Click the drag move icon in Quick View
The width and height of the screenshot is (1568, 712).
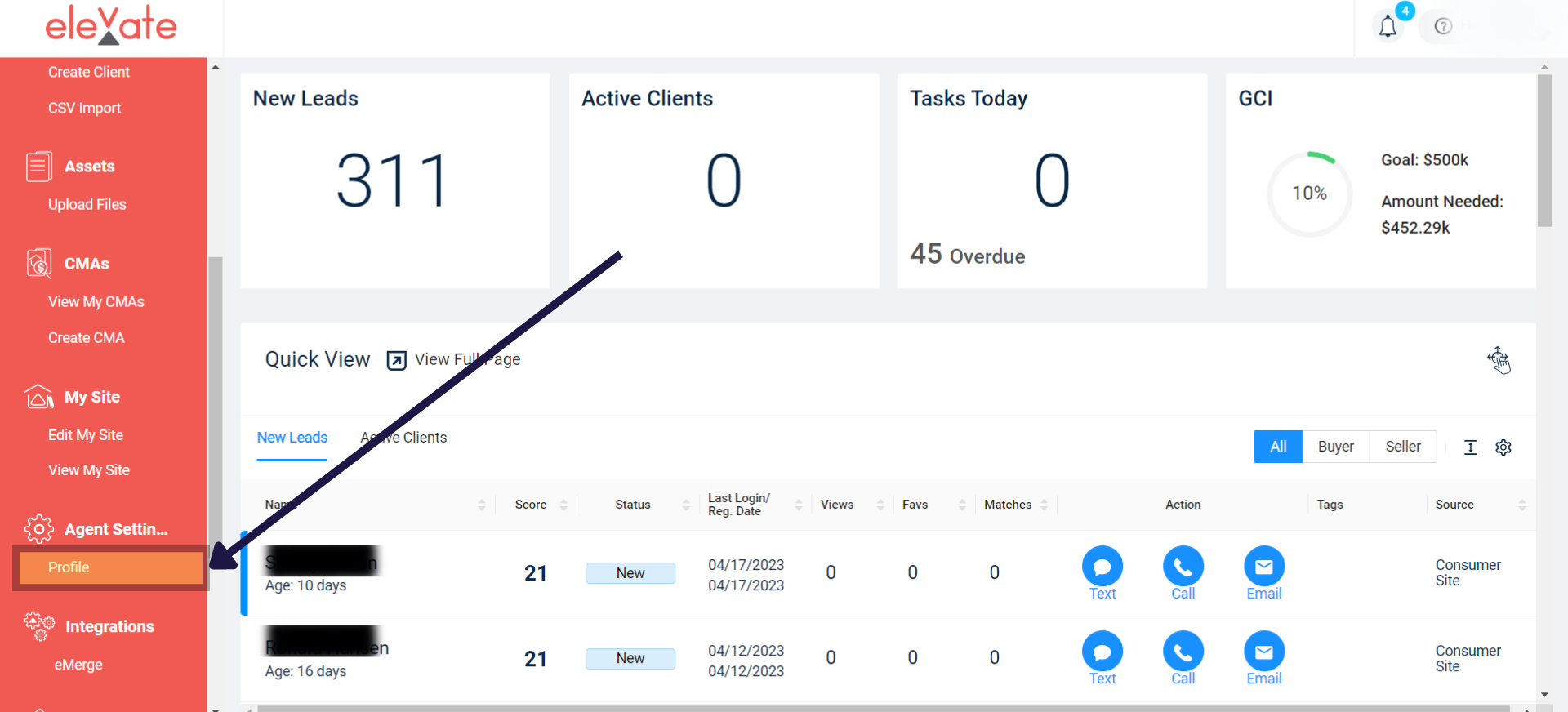(x=1499, y=359)
